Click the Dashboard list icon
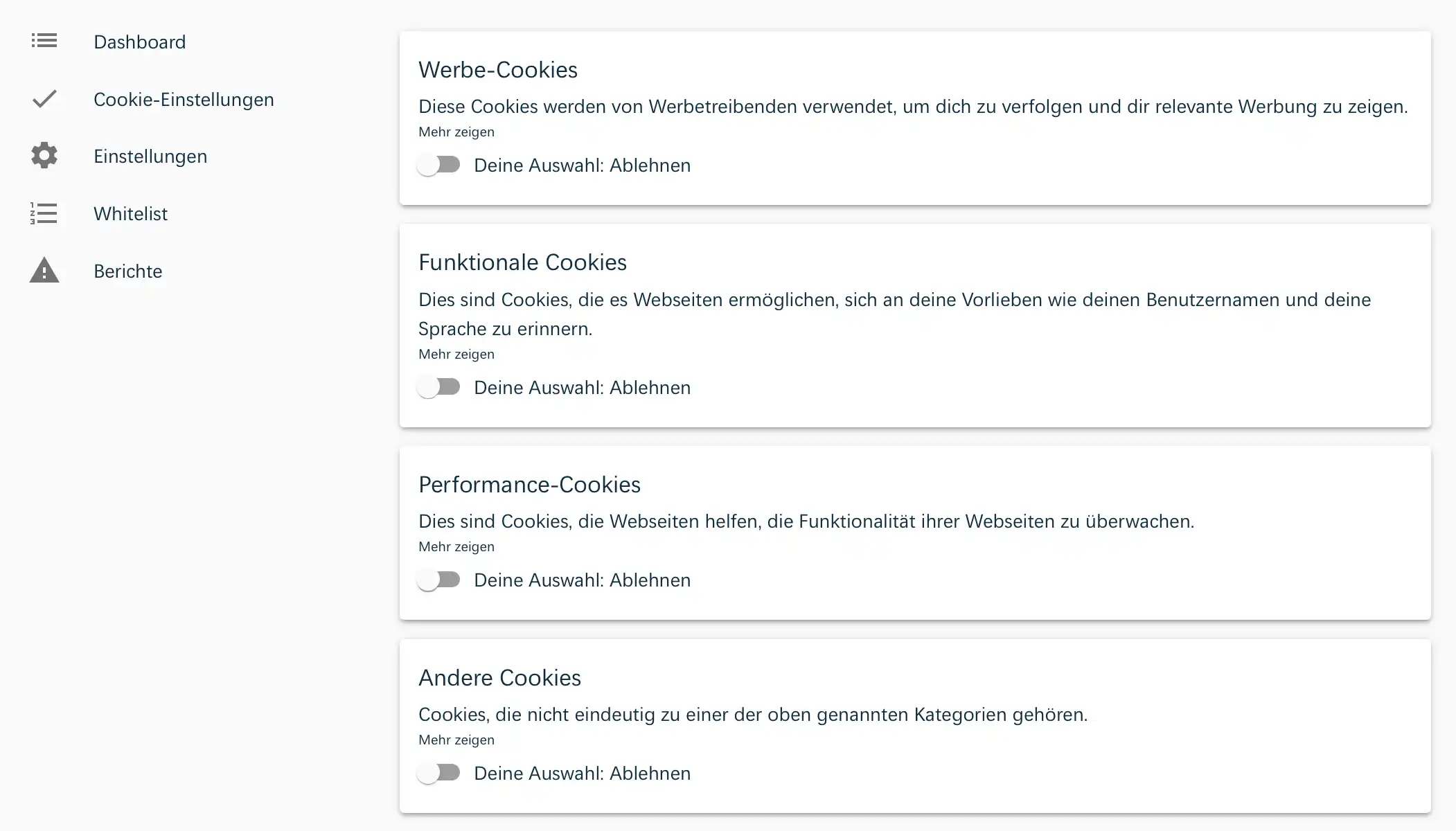Screen dimensions: 1456x831 pyautogui.click(x=44, y=41)
